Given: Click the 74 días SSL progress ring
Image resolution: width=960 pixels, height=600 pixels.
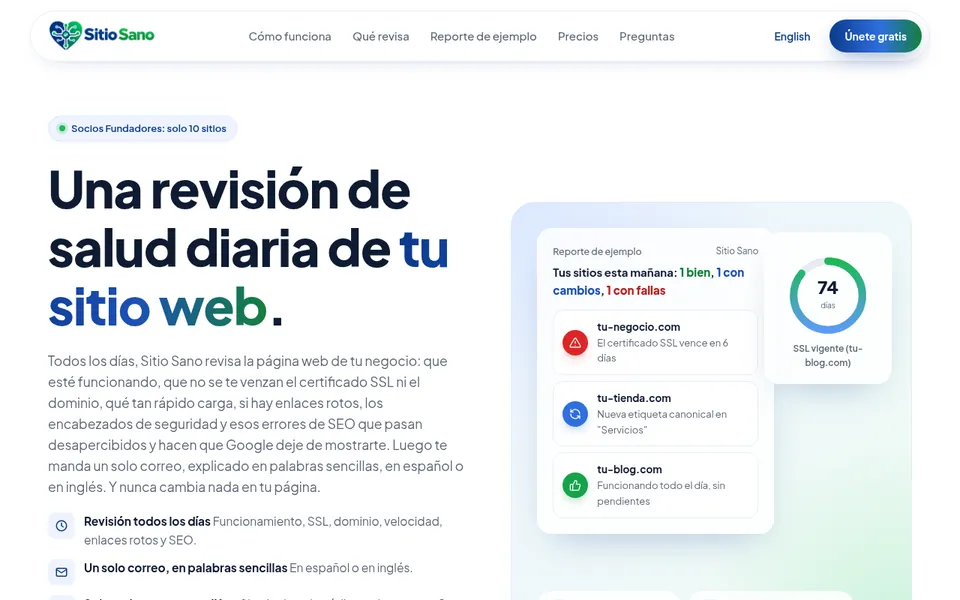Looking at the screenshot, I should (x=828, y=295).
